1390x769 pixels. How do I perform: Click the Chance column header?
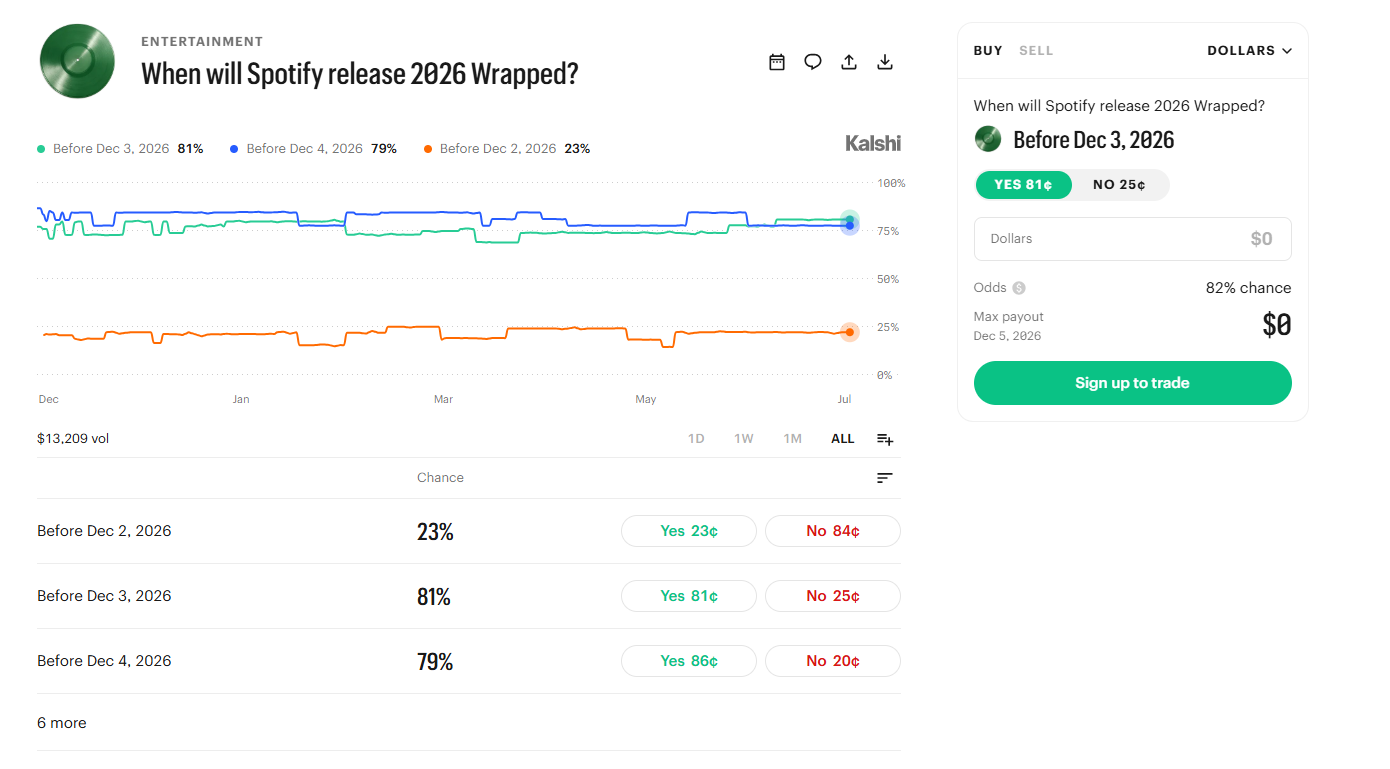coord(440,478)
